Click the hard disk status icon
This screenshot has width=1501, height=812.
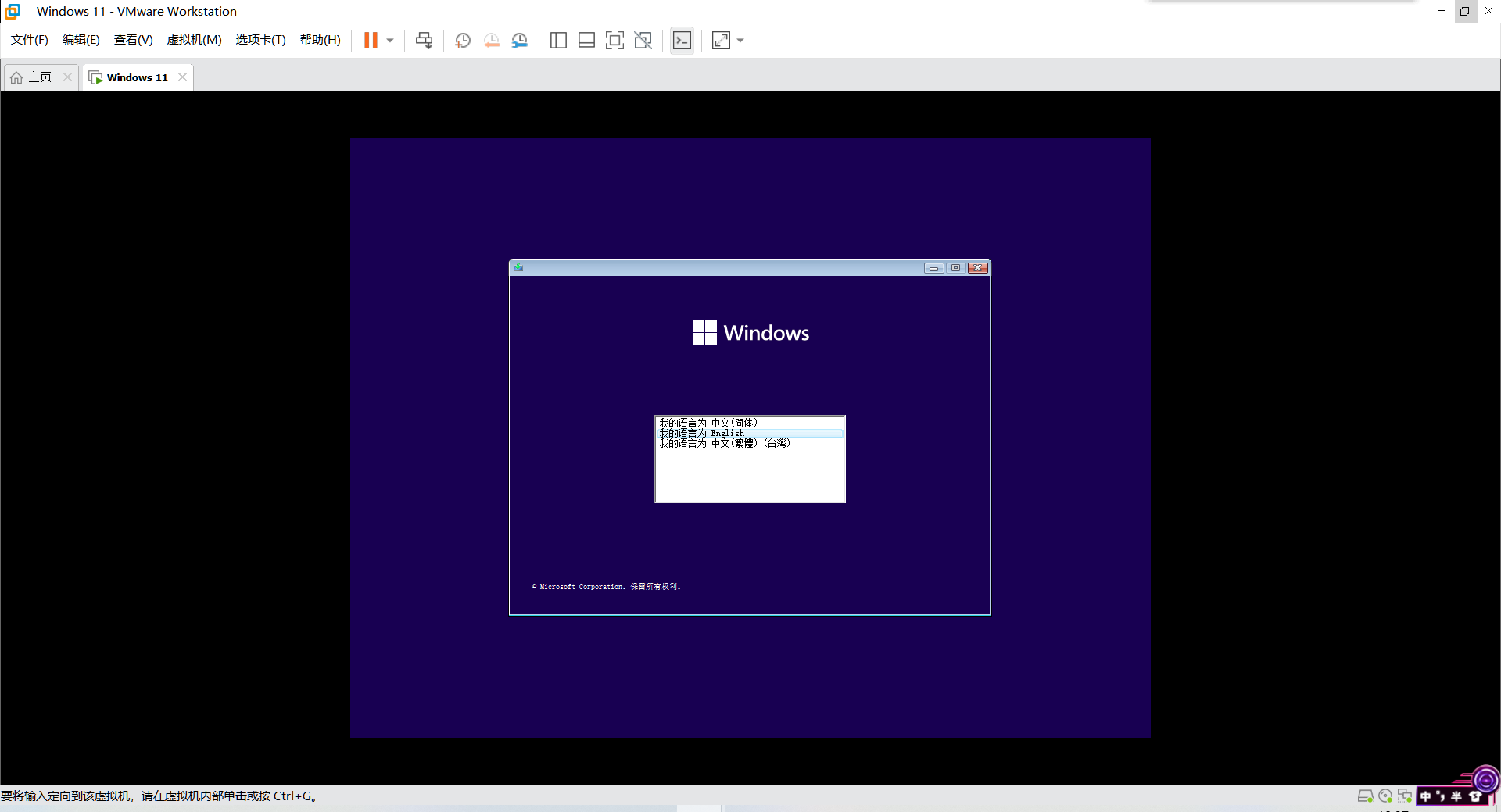tap(1365, 796)
